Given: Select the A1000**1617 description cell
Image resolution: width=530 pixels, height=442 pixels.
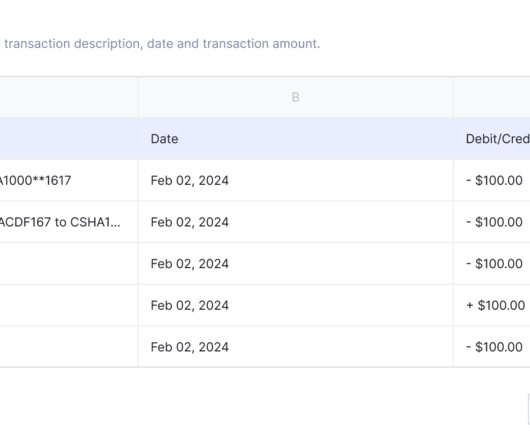Looking at the screenshot, I should pyautogui.click(x=69, y=180).
